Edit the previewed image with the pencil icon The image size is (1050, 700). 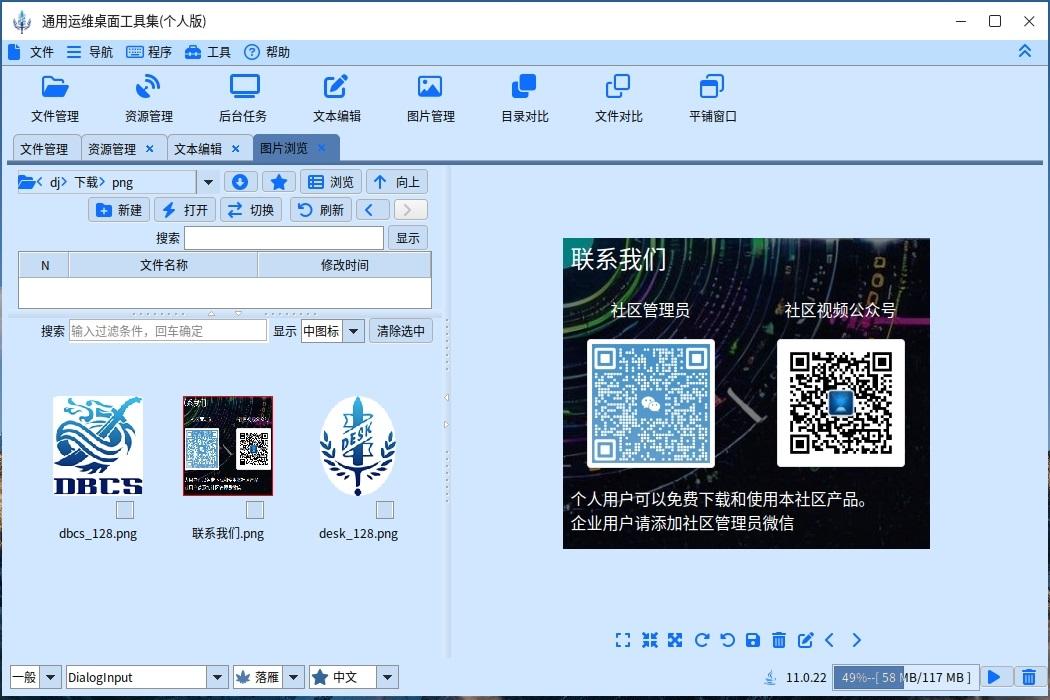tap(805, 640)
